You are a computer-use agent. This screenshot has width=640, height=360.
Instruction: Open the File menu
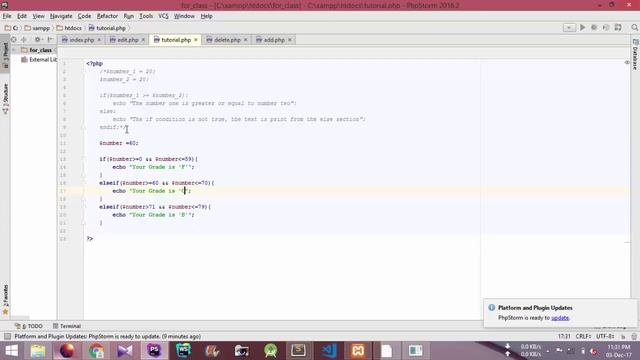[7, 16]
